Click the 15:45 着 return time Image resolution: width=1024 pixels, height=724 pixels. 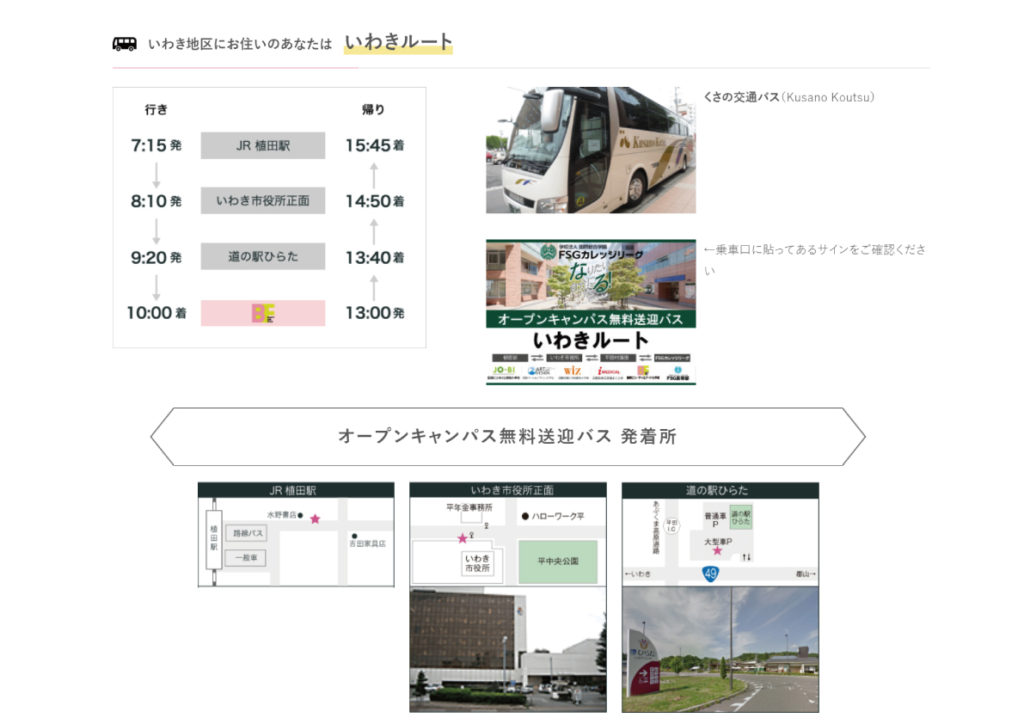tap(374, 146)
